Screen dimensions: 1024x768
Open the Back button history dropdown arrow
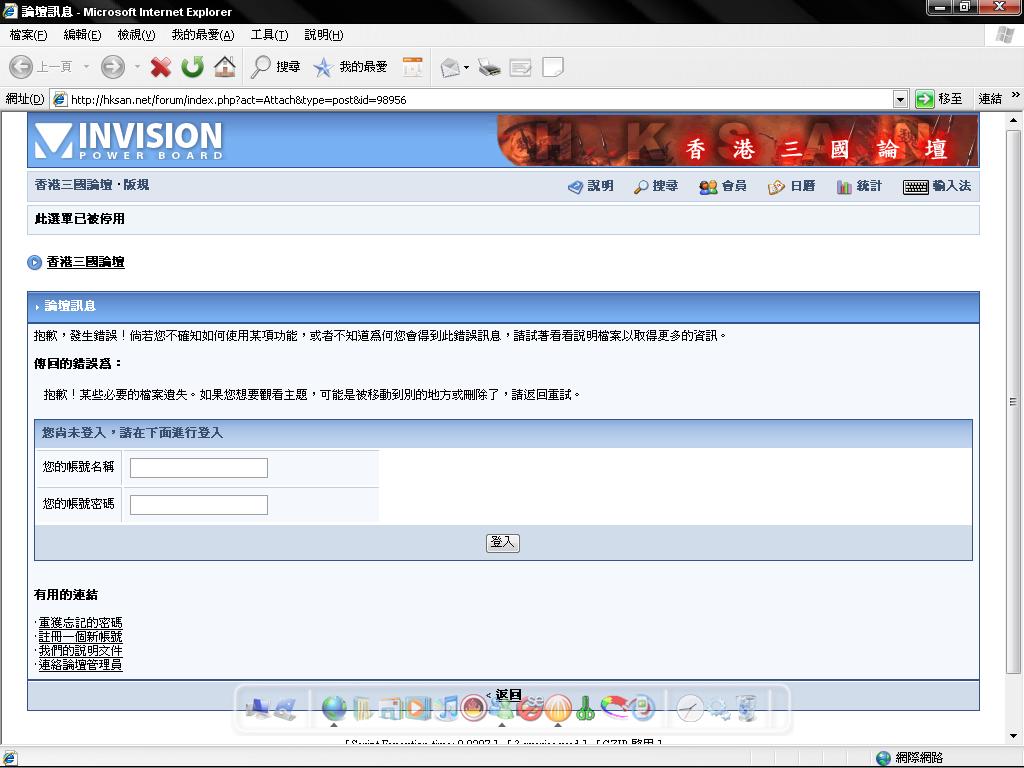pos(86,67)
